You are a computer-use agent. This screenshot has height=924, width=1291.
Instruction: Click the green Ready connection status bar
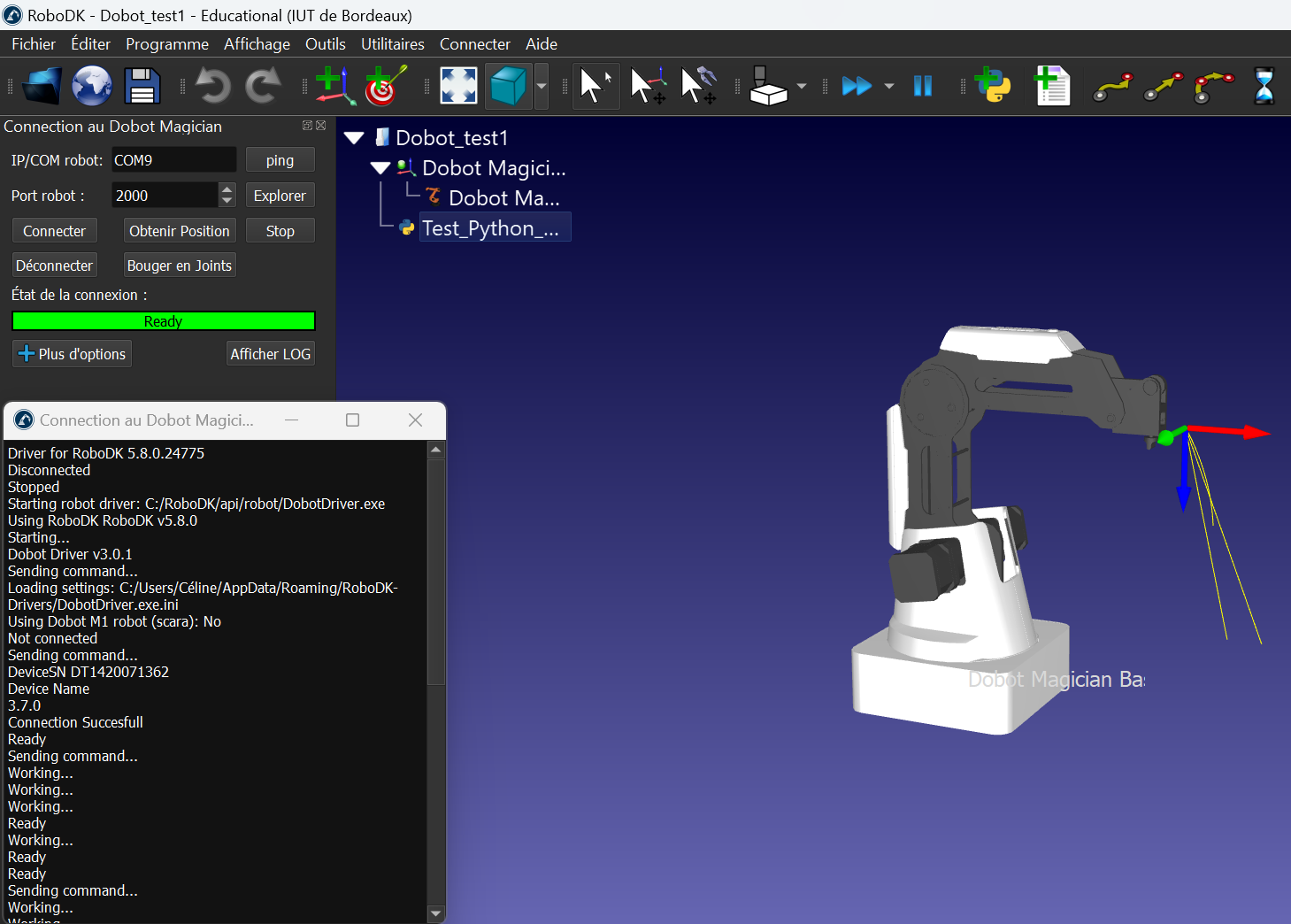pos(163,321)
